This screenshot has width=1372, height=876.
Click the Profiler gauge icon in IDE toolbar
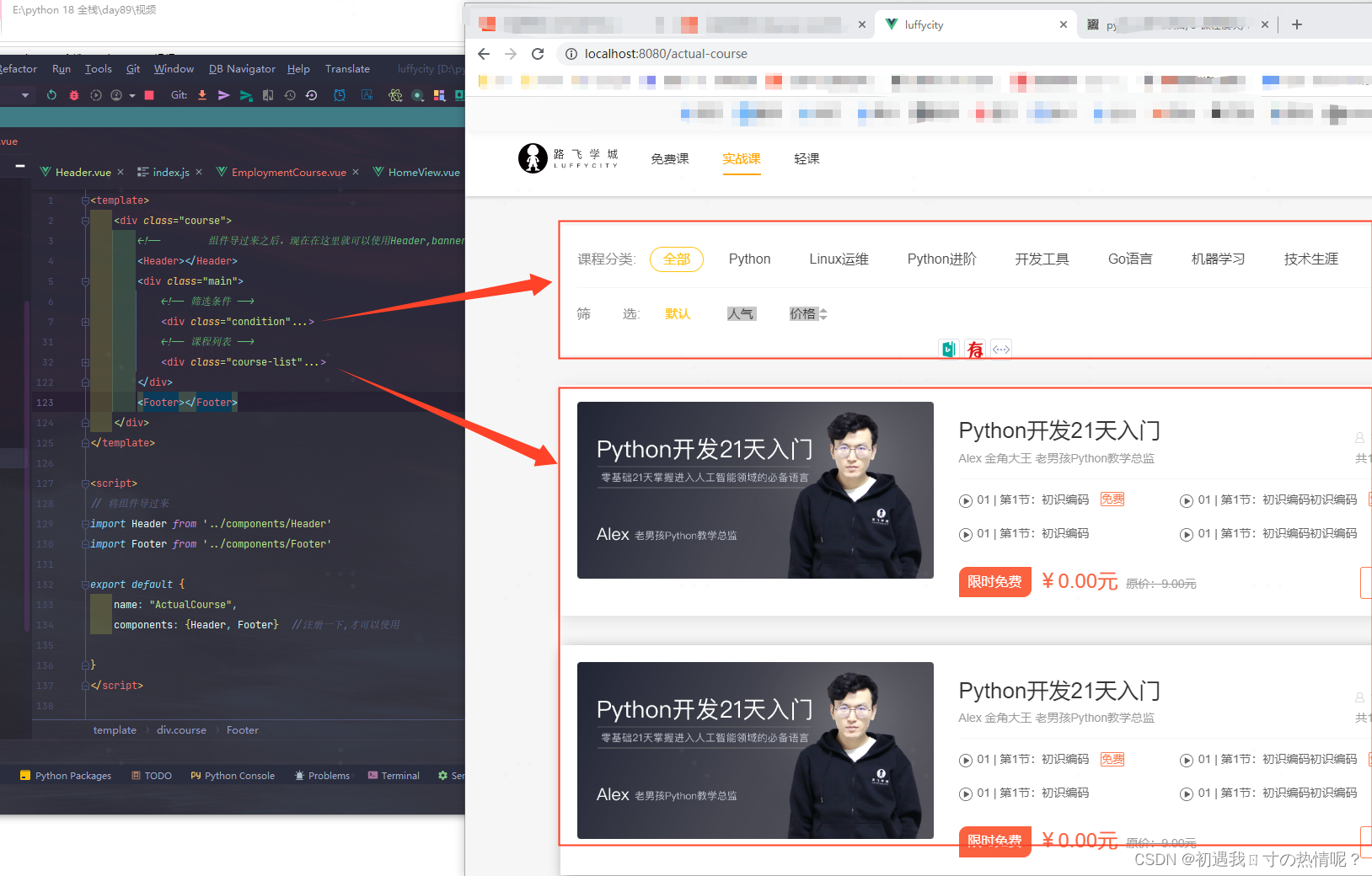point(117,95)
